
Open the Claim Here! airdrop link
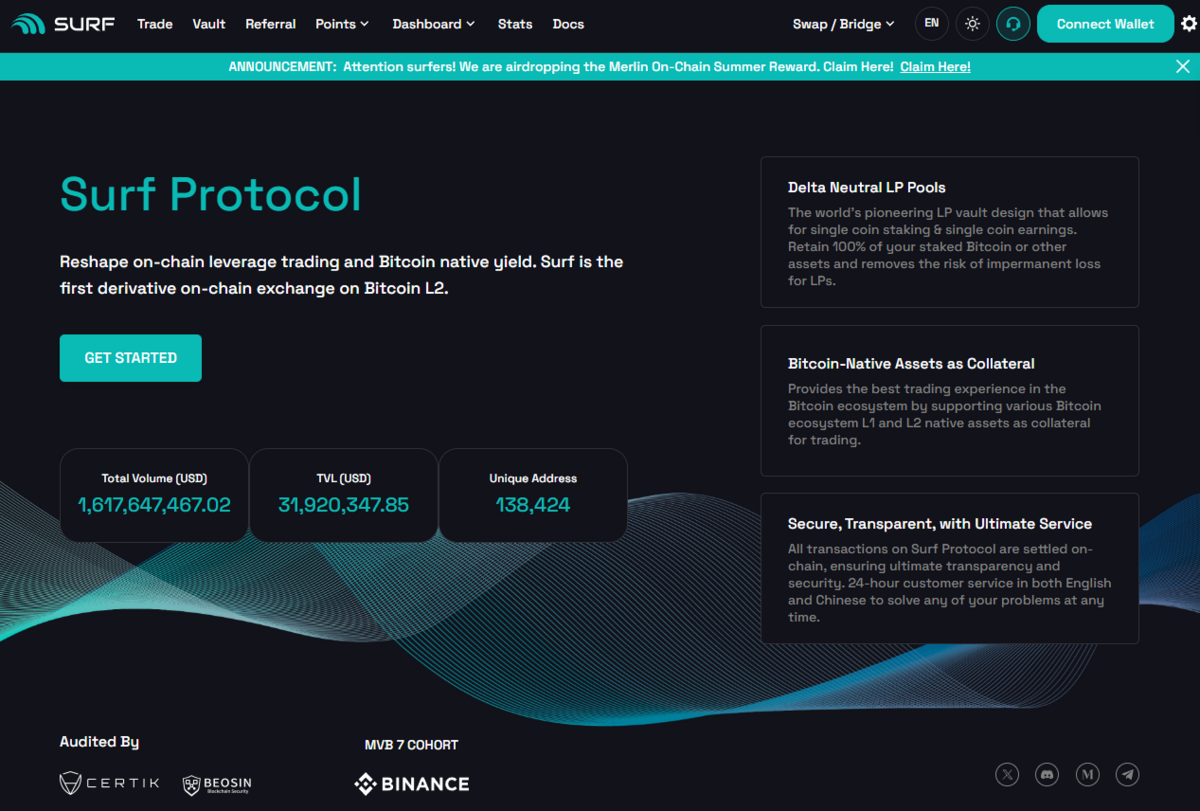point(935,66)
